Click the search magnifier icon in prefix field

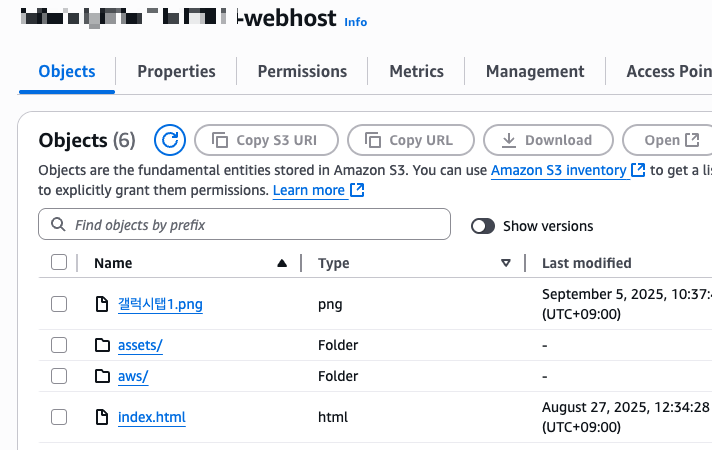click(x=58, y=224)
